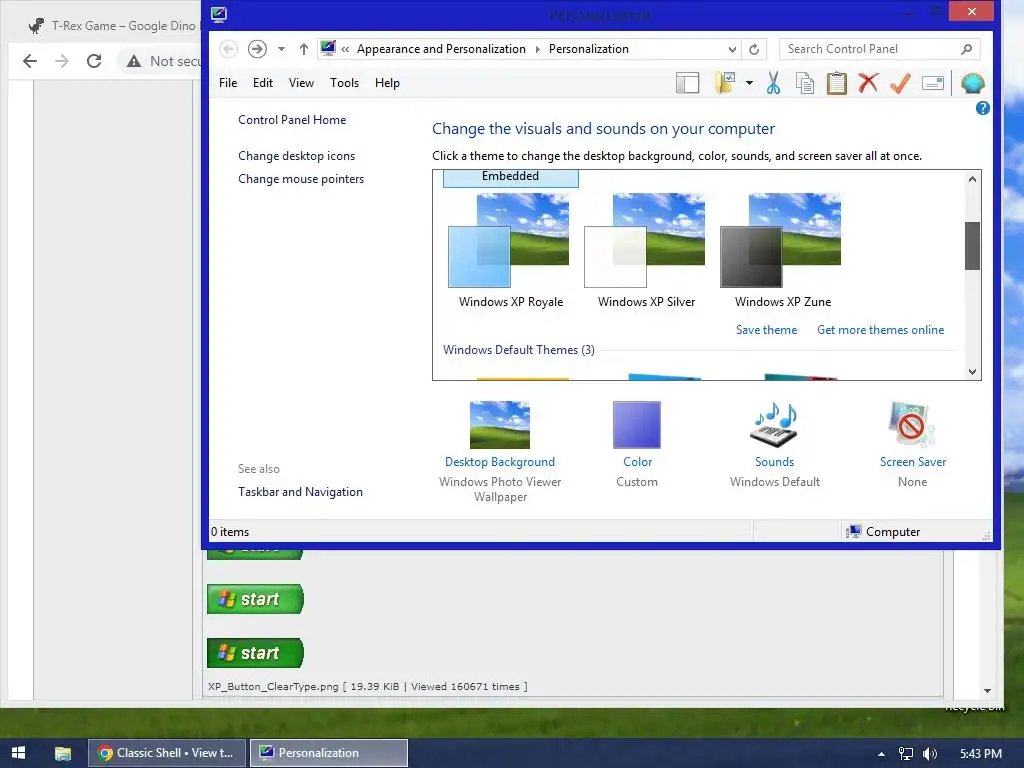
Task: Click the navigation pane toggle icon in toolbar
Action: [687, 83]
